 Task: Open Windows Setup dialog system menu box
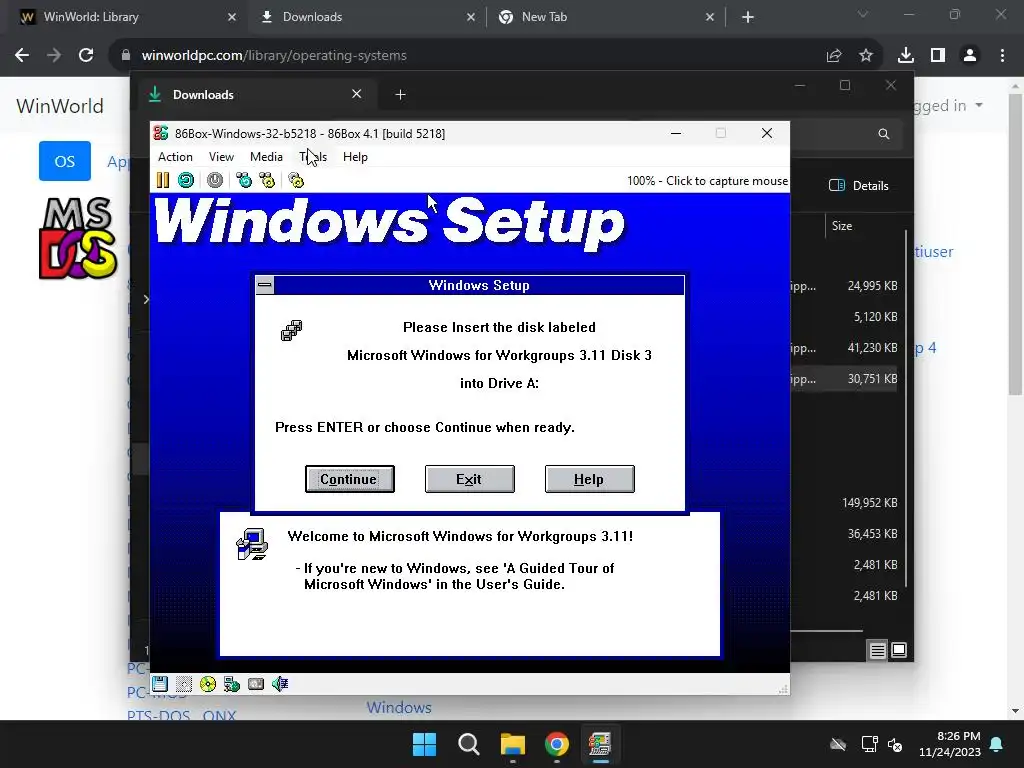point(264,285)
